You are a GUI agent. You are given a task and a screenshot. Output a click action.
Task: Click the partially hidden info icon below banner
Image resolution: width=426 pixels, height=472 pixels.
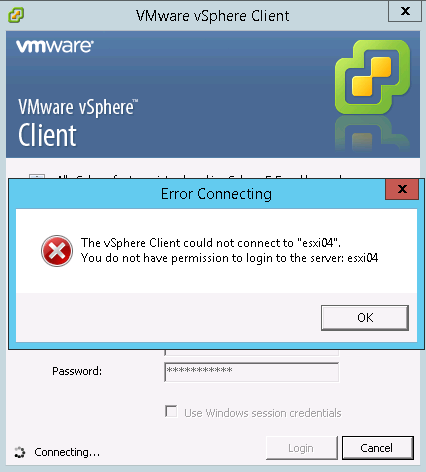point(37,176)
